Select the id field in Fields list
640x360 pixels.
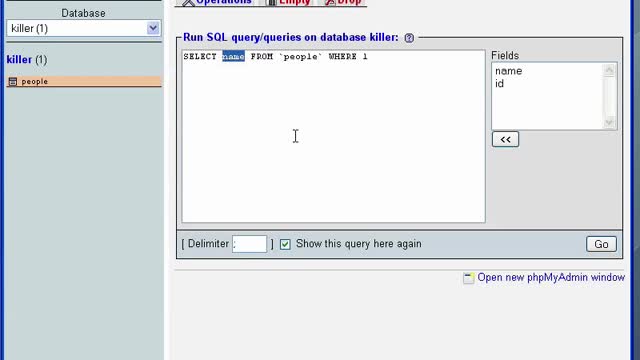pyautogui.click(x=499, y=84)
